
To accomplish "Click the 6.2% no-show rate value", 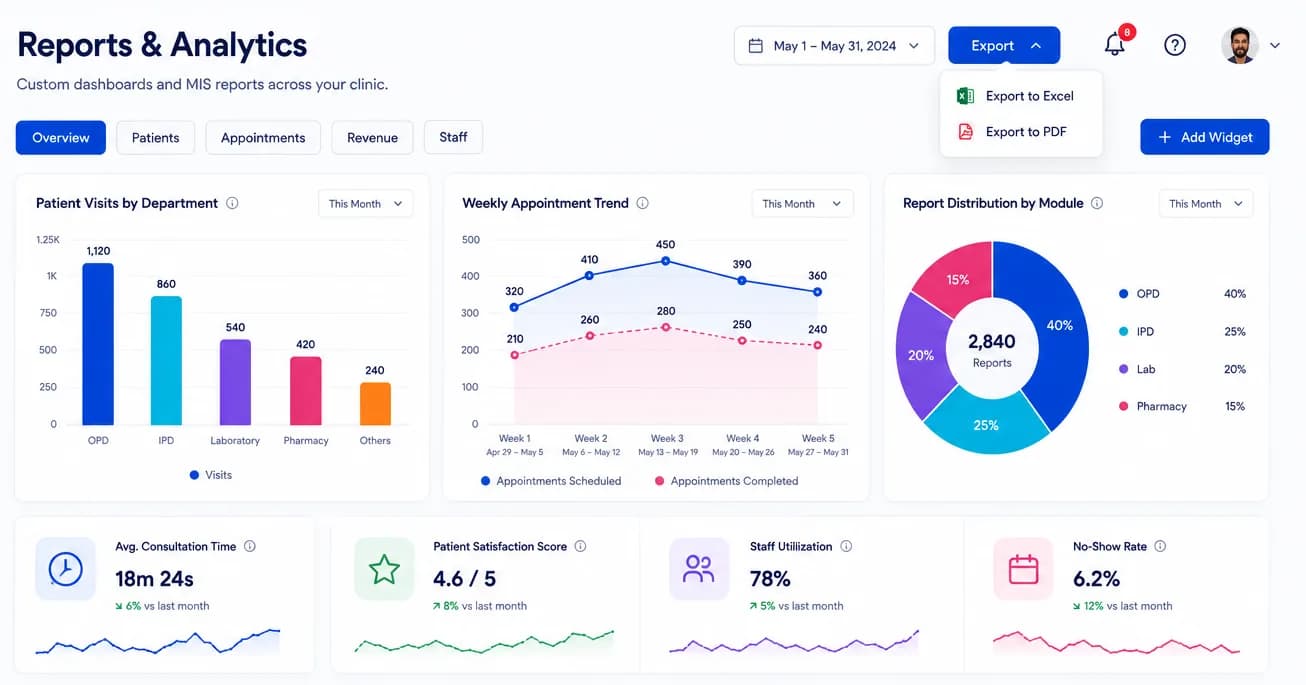I will (x=1096, y=578).
